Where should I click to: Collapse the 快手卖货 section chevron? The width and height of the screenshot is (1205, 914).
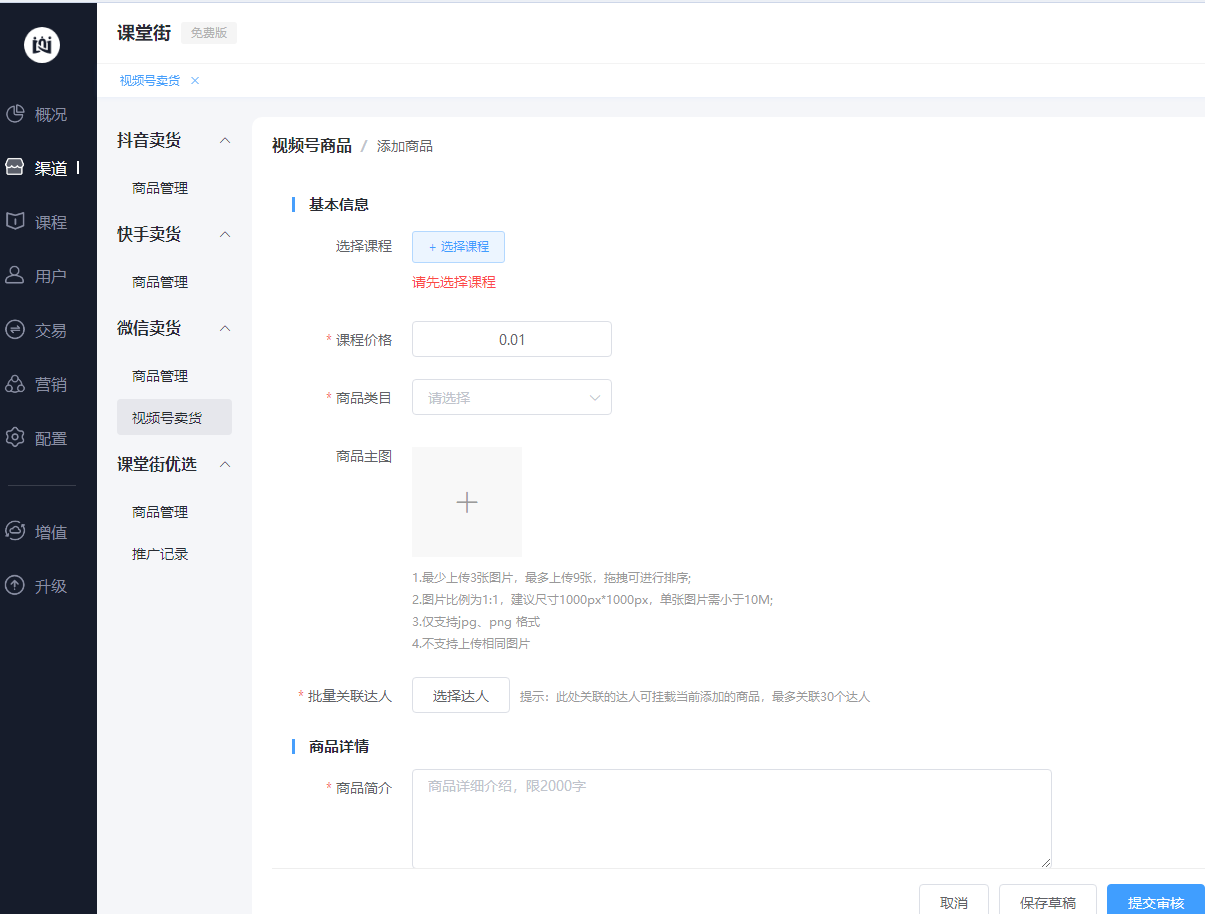225,235
